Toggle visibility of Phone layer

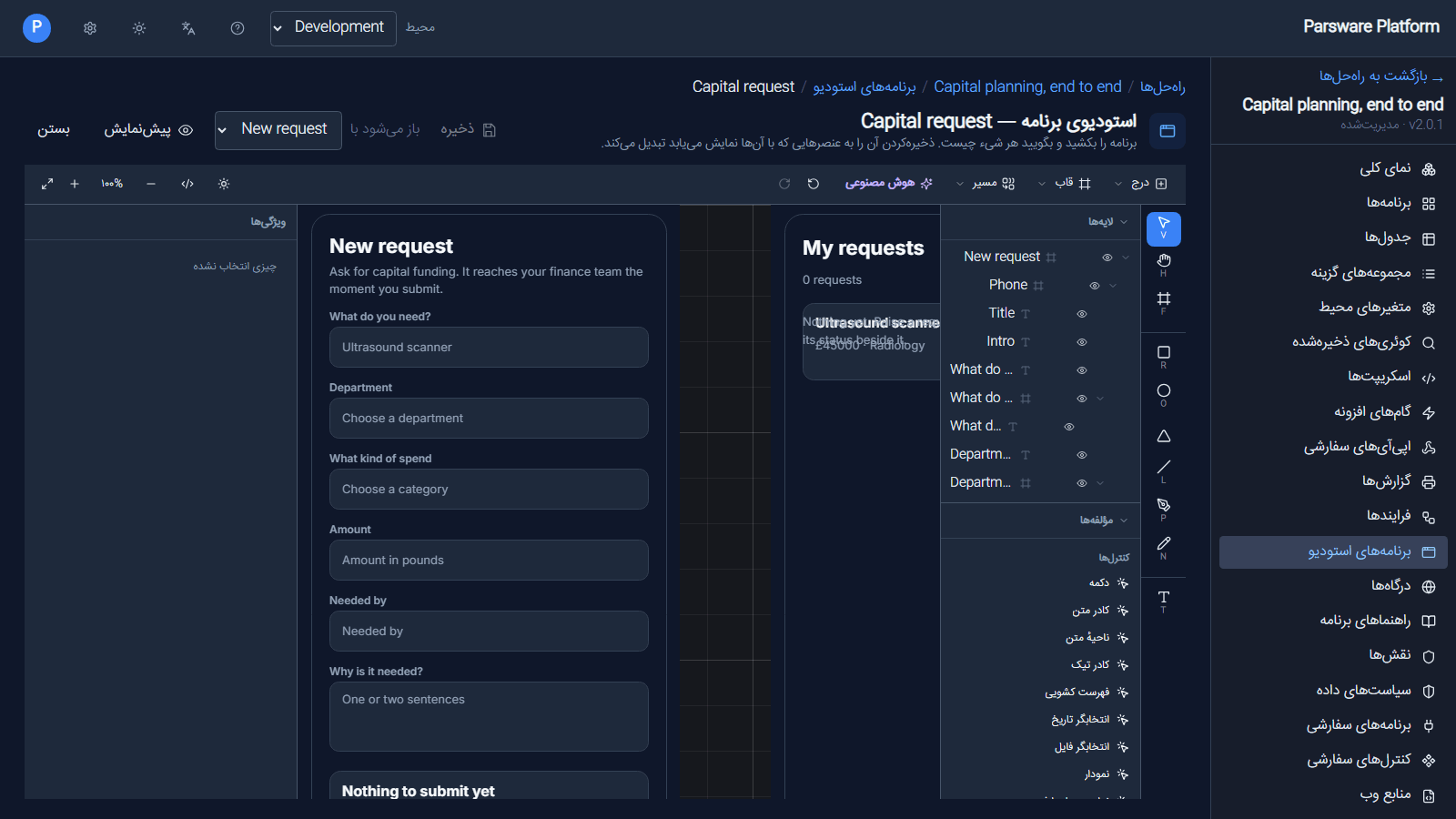click(x=1095, y=286)
